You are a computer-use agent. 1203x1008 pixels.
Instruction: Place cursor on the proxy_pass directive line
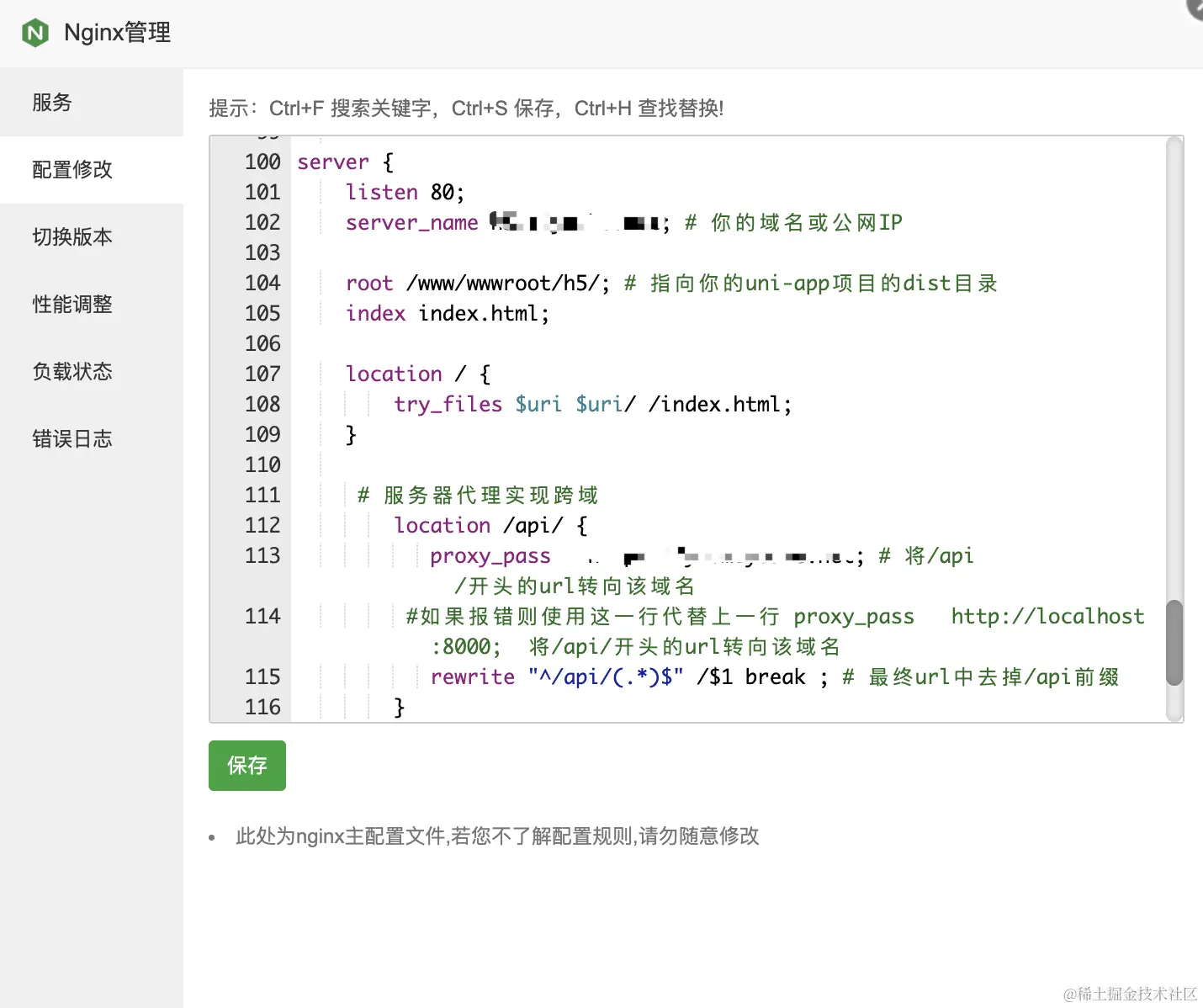(x=490, y=555)
